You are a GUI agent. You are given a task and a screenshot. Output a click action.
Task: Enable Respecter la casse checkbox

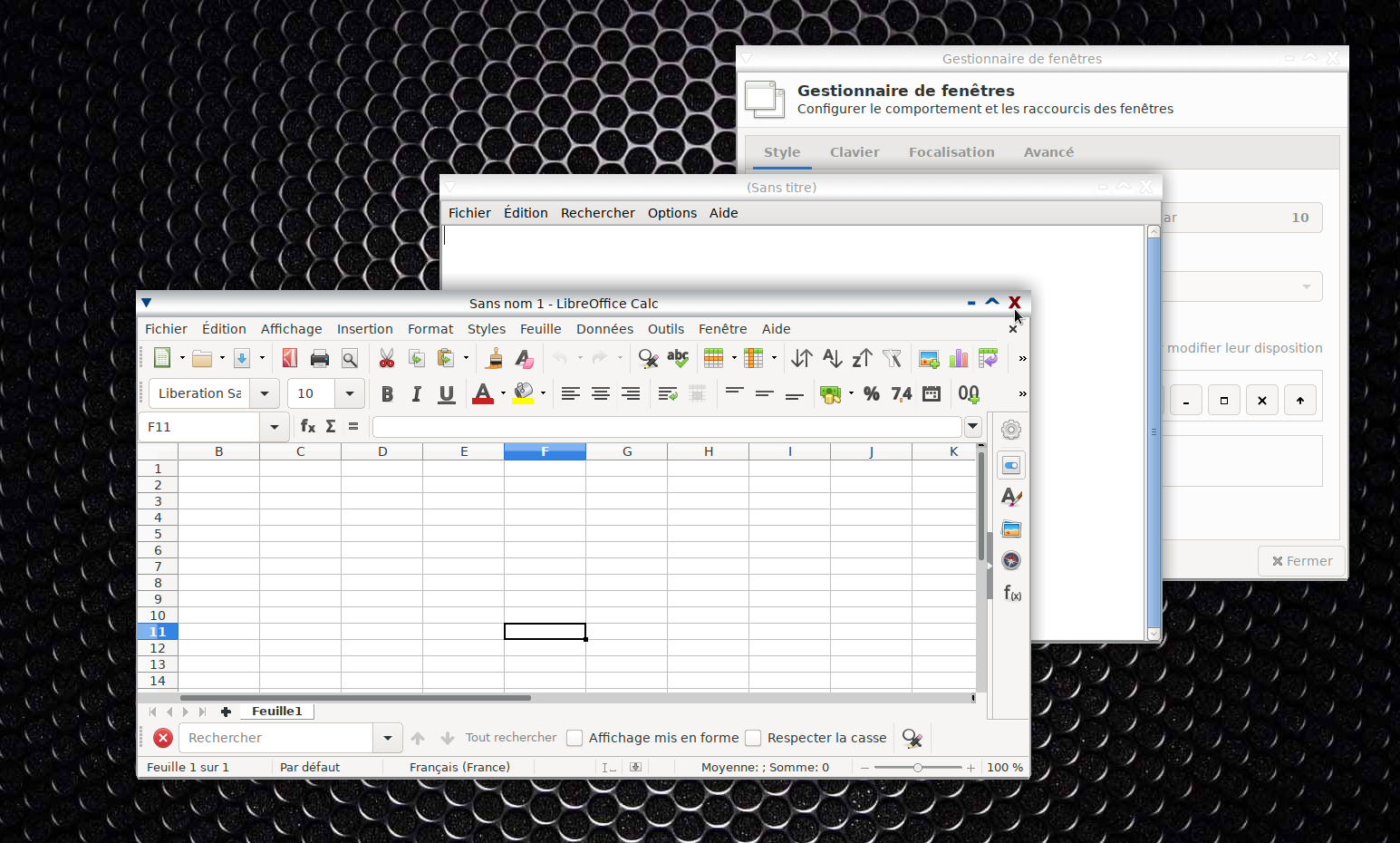753,738
